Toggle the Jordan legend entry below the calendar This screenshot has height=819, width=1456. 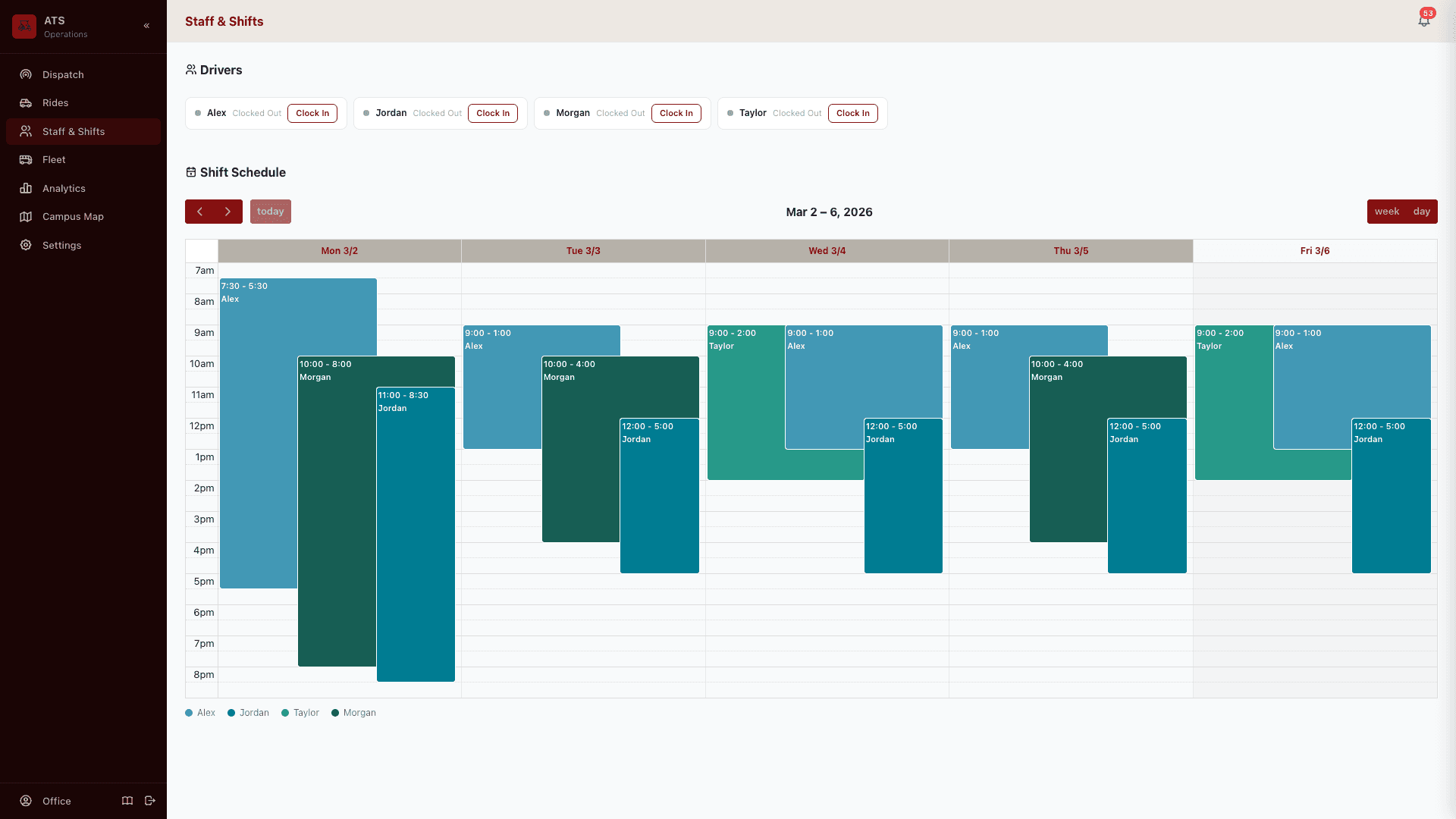[247, 713]
